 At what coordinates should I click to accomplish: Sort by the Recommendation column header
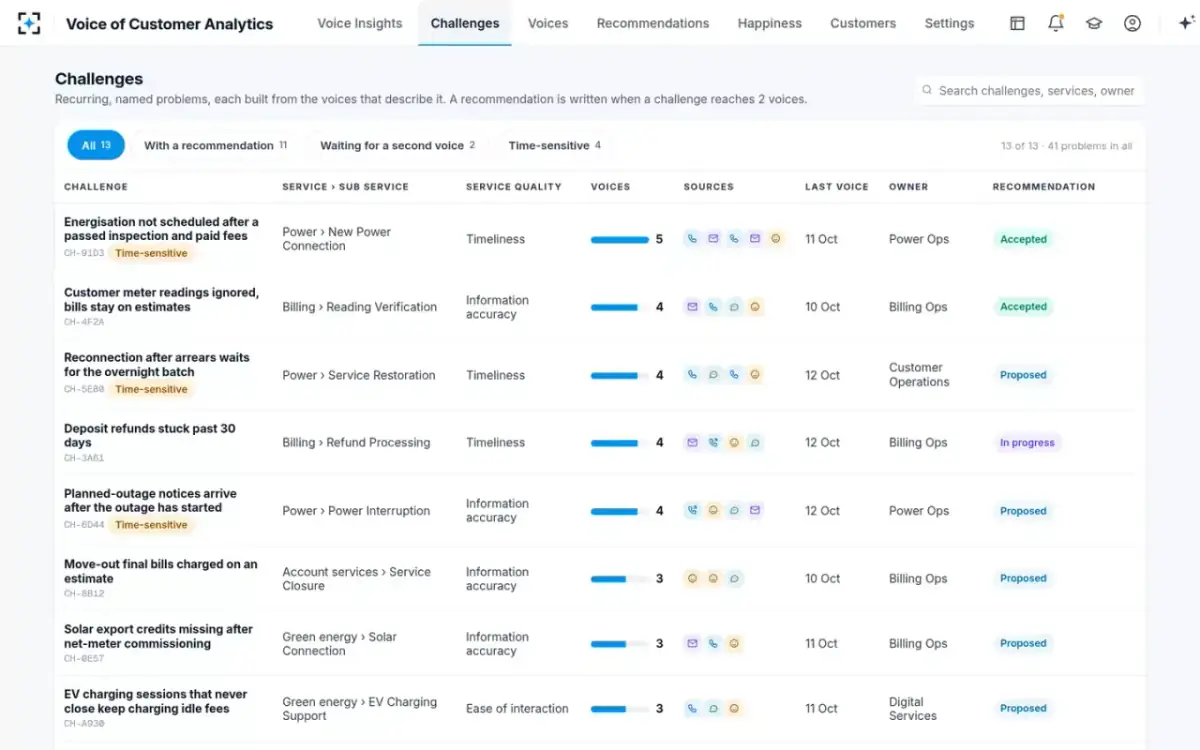pyautogui.click(x=1044, y=187)
